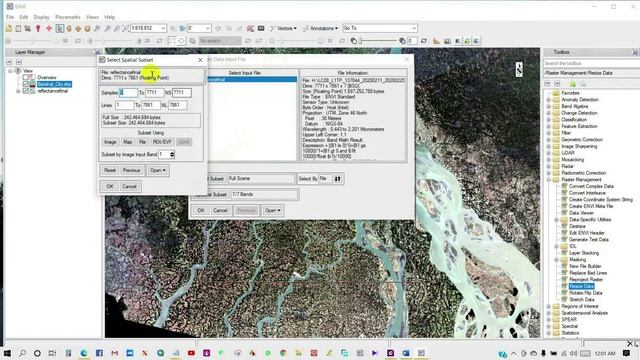Click the Lines To input field

(151, 105)
